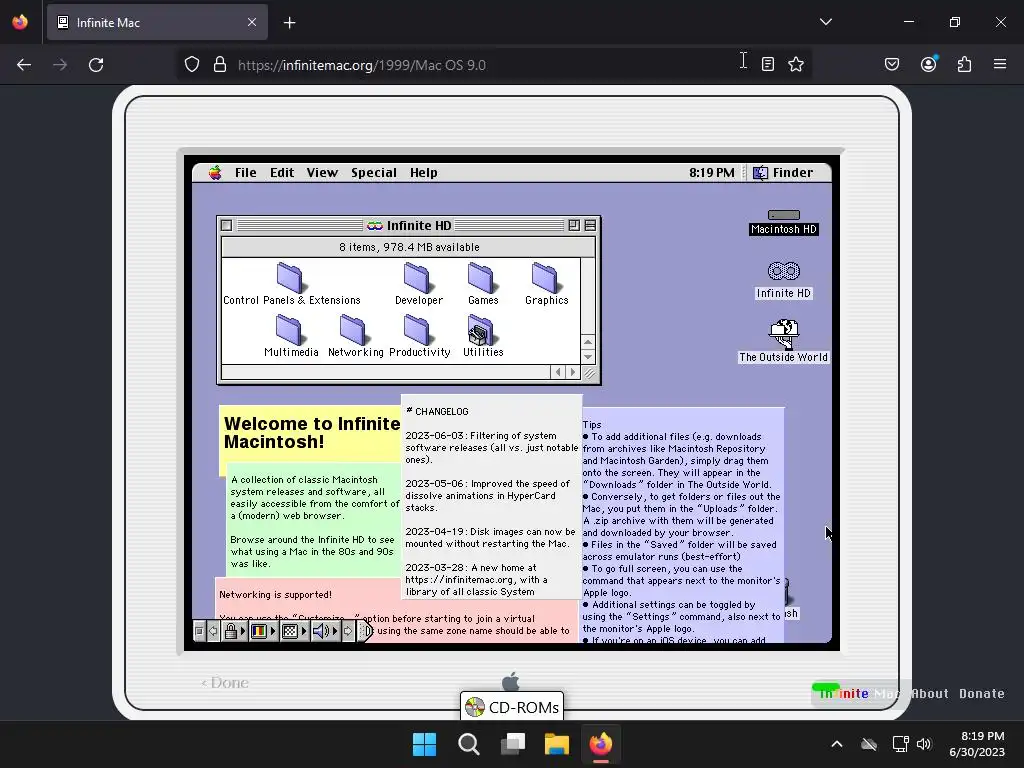Open the Apple menu in the Mac menu bar
Image resolution: width=1024 pixels, height=768 pixels.
215,172
